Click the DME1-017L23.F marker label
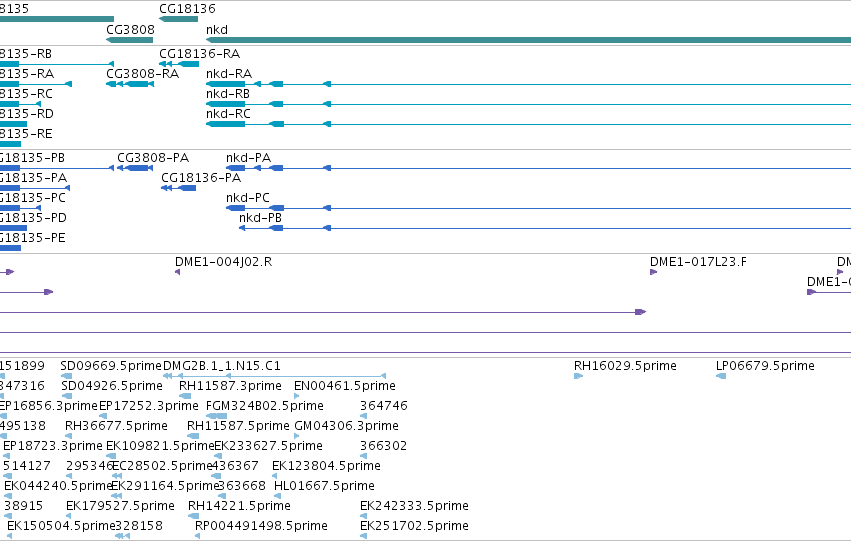The height and width of the screenshot is (541, 851). pos(698,262)
